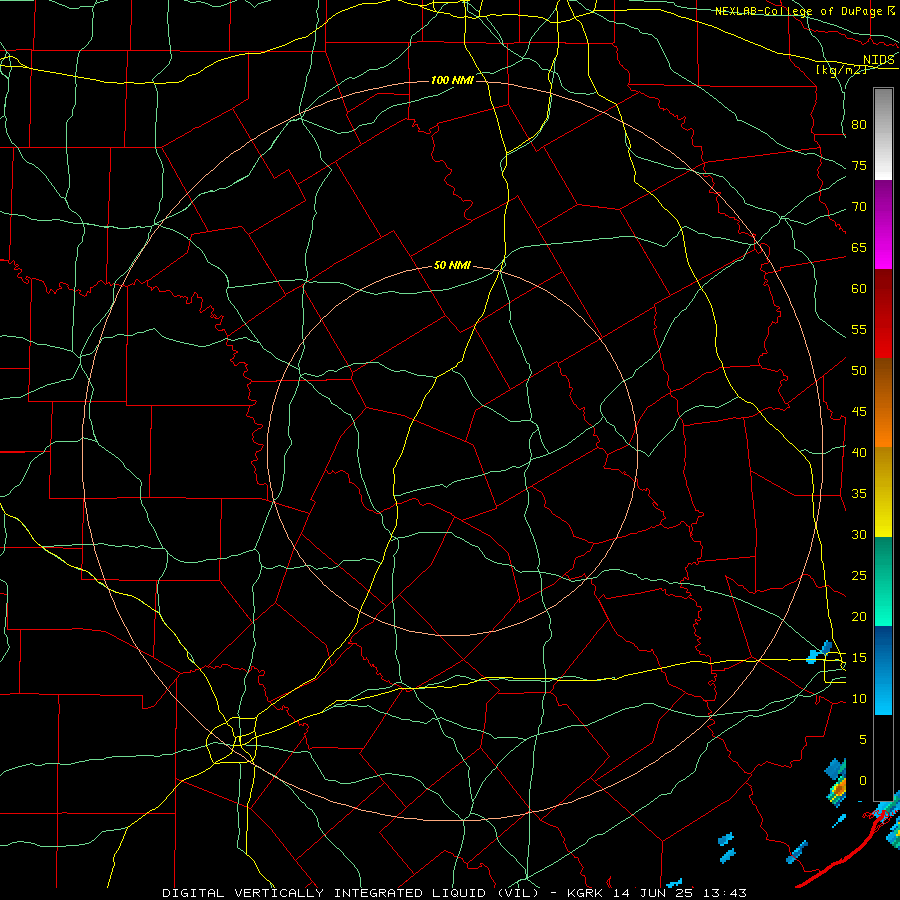The width and height of the screenshot is (900, 900).
Task: Click the 30 value on the color scale
Action: (x=859, y=535)
